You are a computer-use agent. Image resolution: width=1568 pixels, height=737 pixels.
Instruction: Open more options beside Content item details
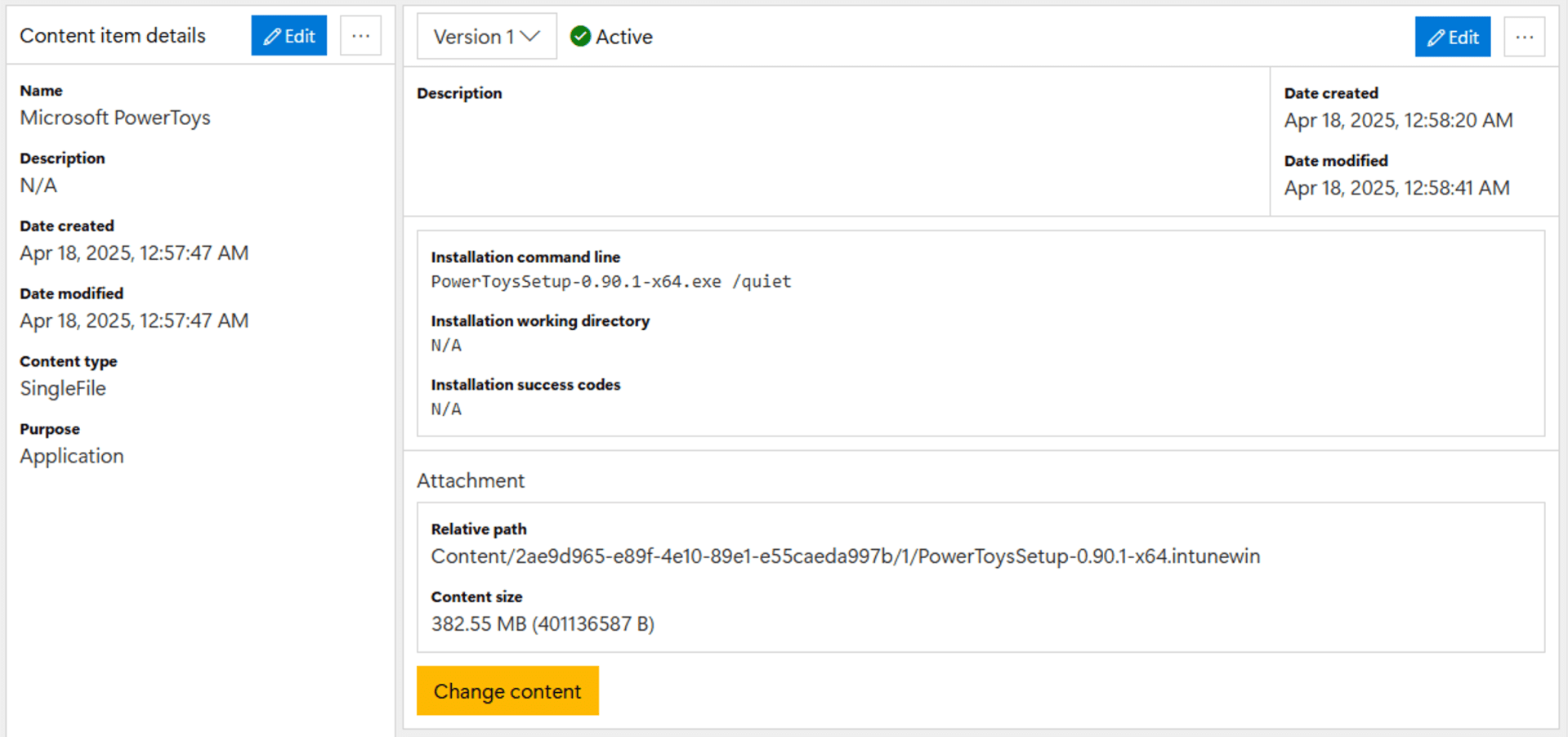360,36
